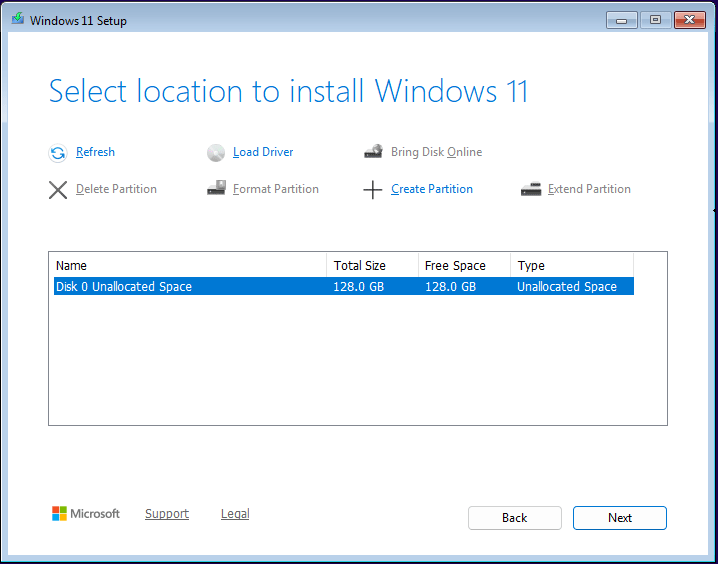The image size is (718, 564).
Task: Click the Load Driver disc icon
Action: pyautogui.click(x=216, y=153)
